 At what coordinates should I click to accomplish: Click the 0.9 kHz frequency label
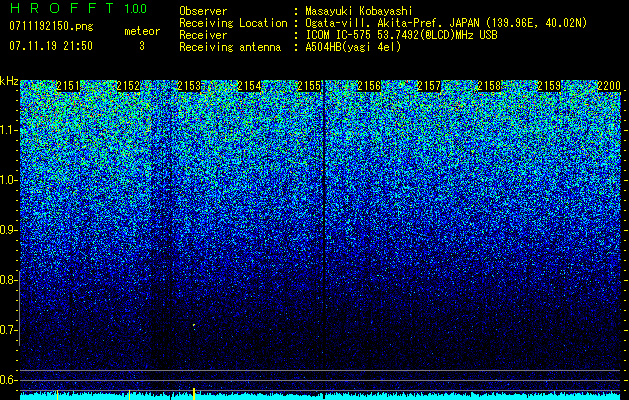click(7, 230)
